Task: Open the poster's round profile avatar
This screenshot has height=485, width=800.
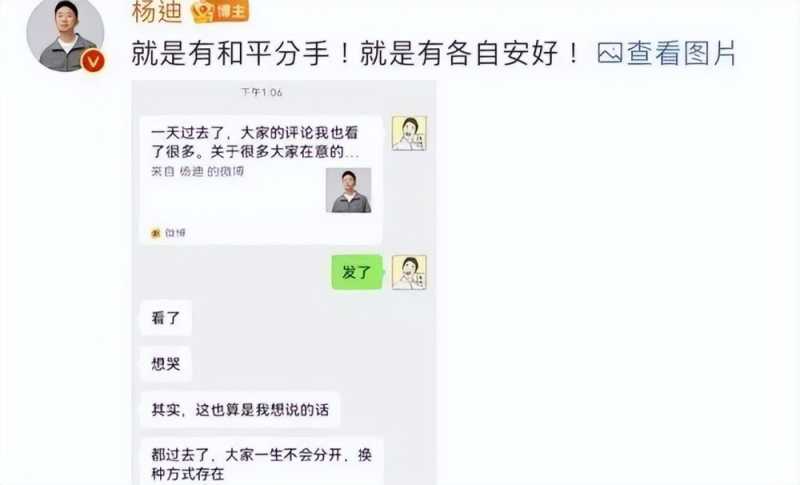Action: (65, 35)
